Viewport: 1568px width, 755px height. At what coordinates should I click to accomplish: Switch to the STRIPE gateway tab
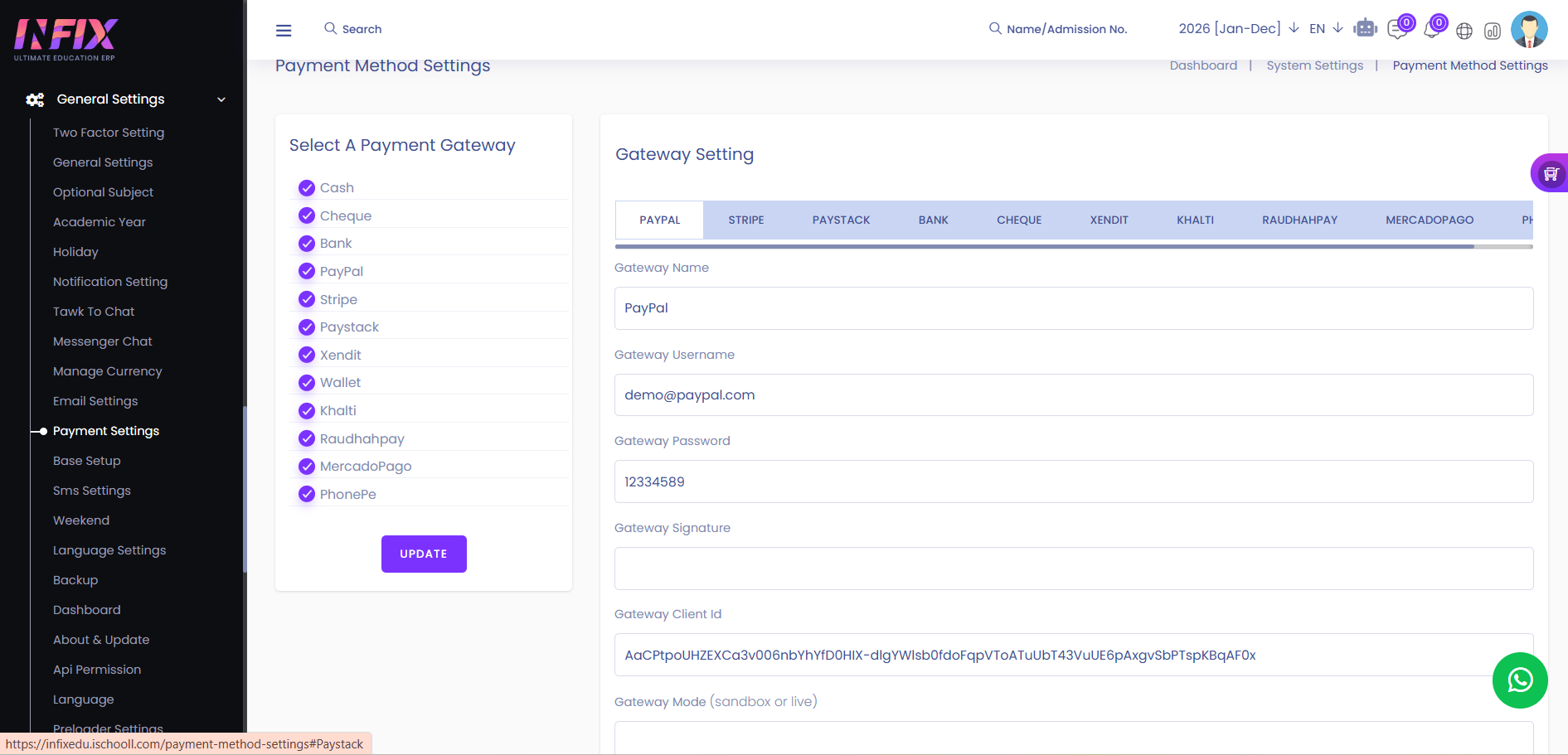click(x=746, y=220)
